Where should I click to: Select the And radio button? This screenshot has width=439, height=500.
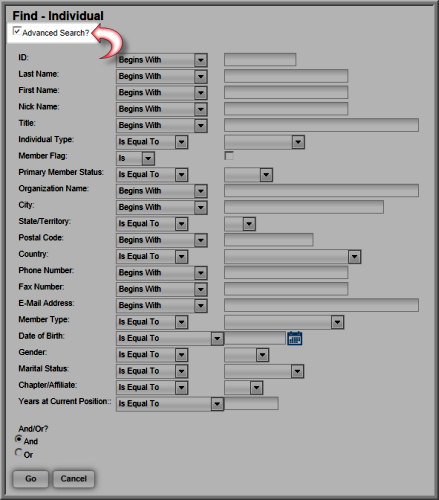[x=19, y=439]
